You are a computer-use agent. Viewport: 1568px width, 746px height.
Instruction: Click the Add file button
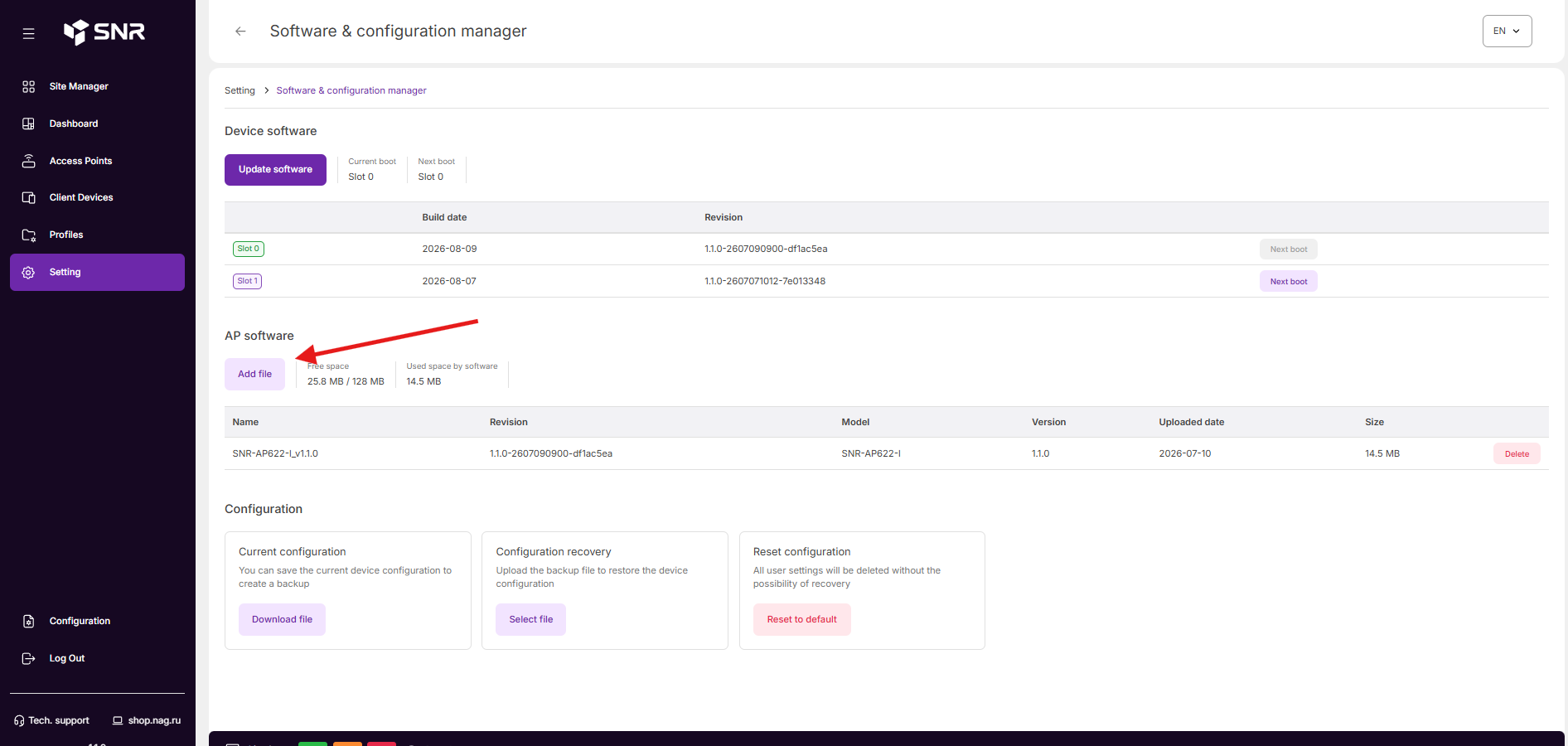pos(254,374)
